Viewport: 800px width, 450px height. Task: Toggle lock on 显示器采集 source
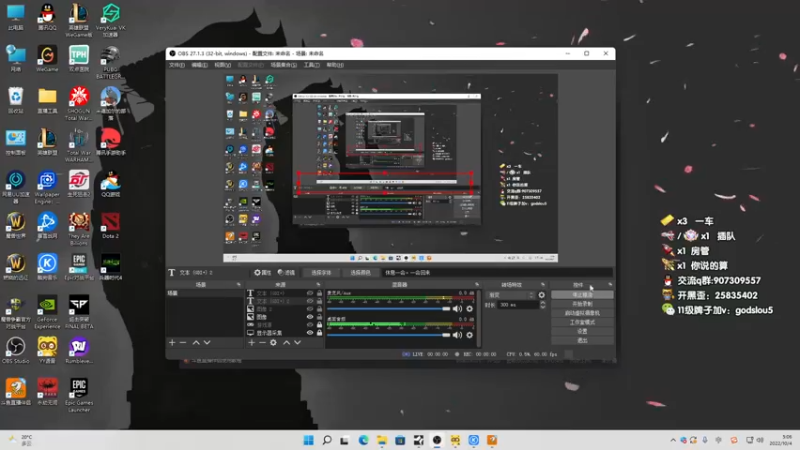pos(319,333)
